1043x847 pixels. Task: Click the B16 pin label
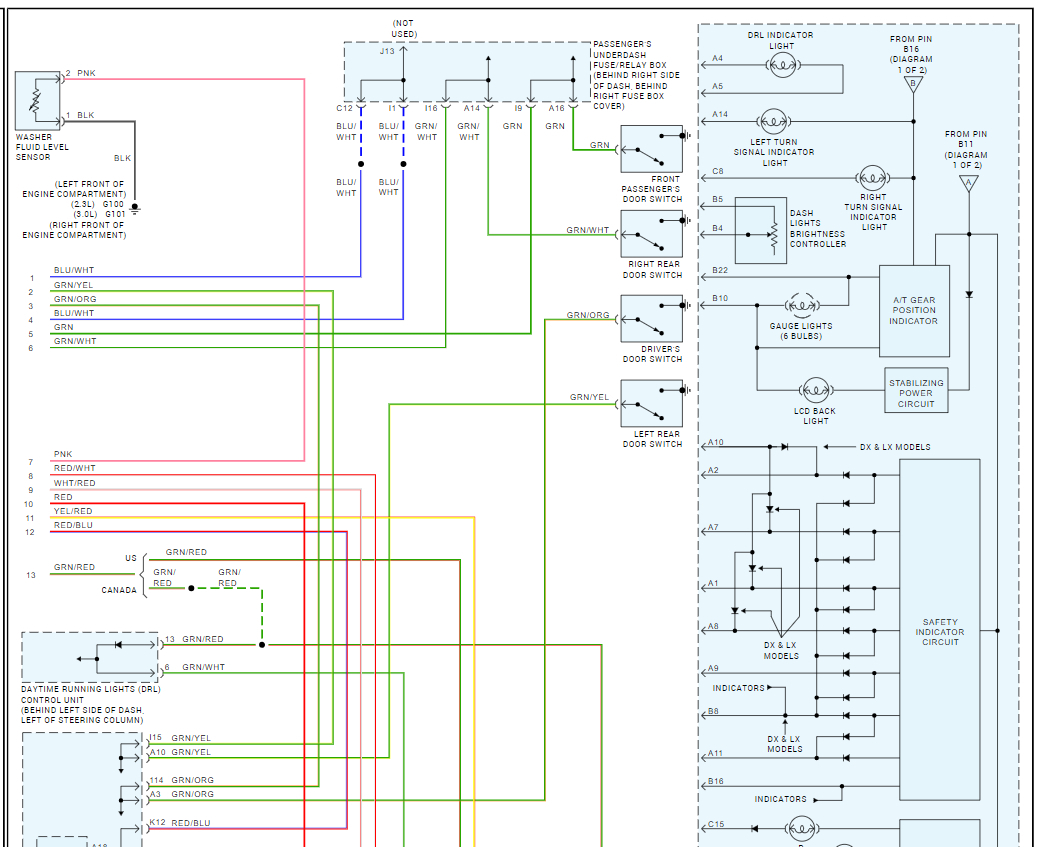click(716, 781)
